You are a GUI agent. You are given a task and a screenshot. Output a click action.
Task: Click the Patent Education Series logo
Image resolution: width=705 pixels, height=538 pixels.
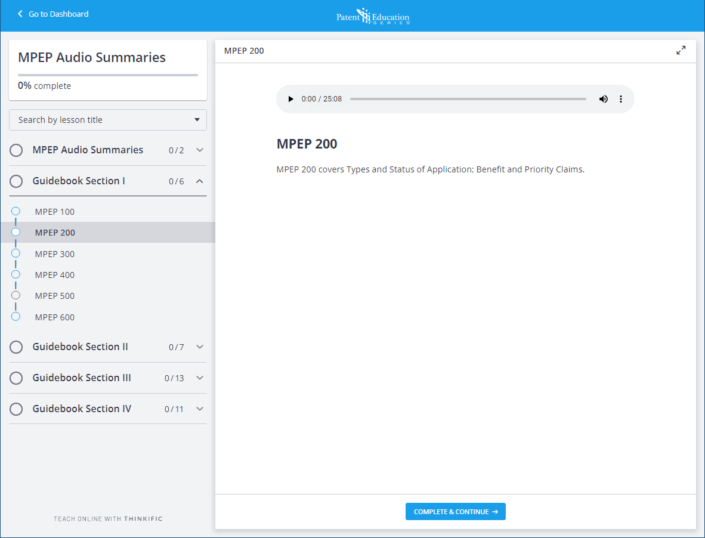point(372,16)
